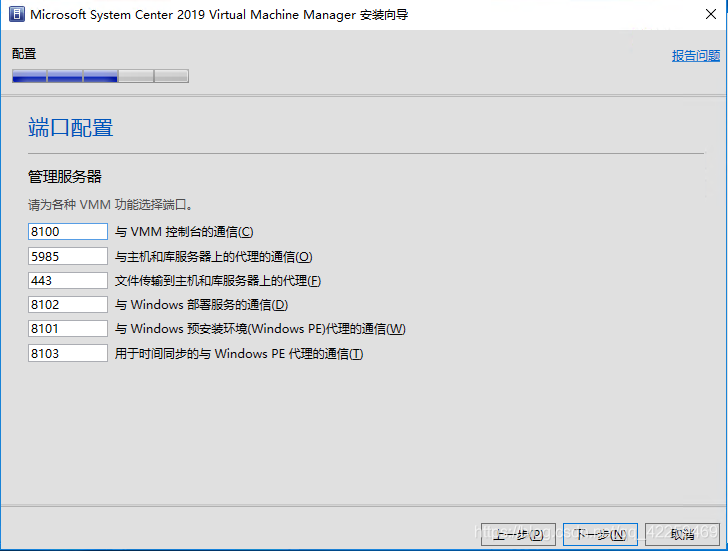Click the label 与 Windows 预安装环境(Windows PE)代理的通信(W)
The image size is (728, 551).
(x=260, y=329)
